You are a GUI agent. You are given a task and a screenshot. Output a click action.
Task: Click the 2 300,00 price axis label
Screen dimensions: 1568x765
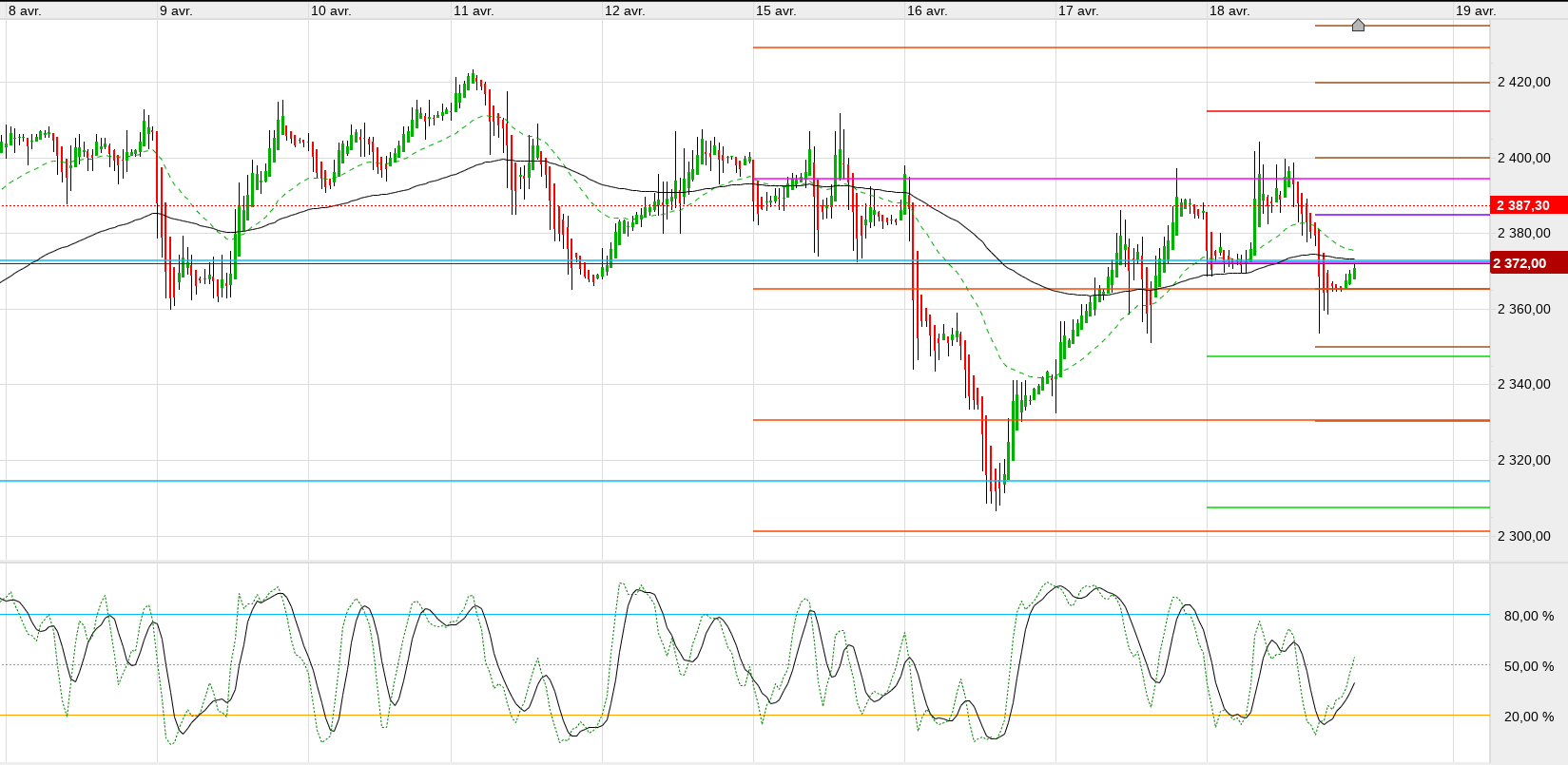1524,536
